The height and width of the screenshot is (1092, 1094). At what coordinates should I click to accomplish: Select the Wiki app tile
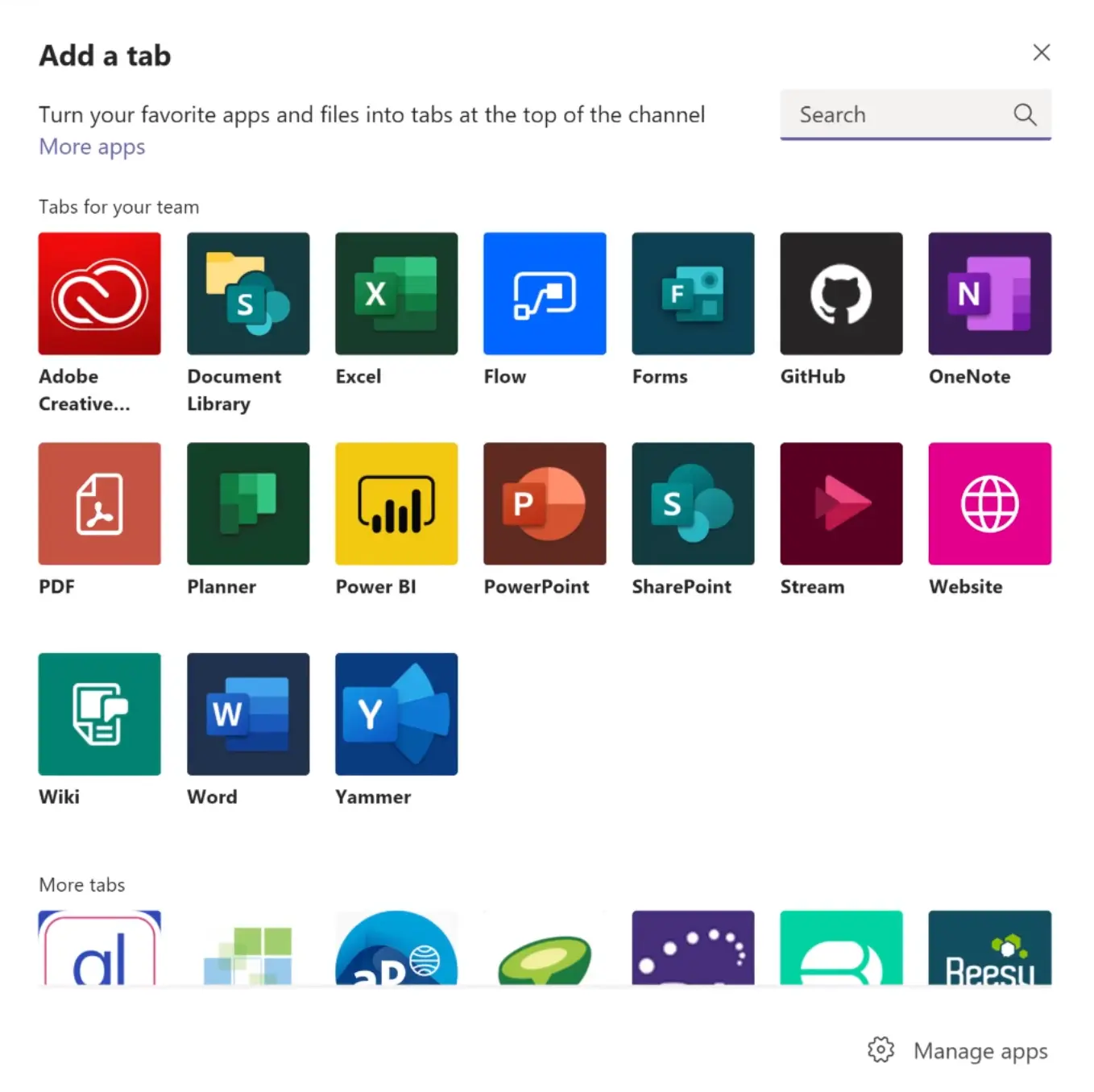[100, 714]
